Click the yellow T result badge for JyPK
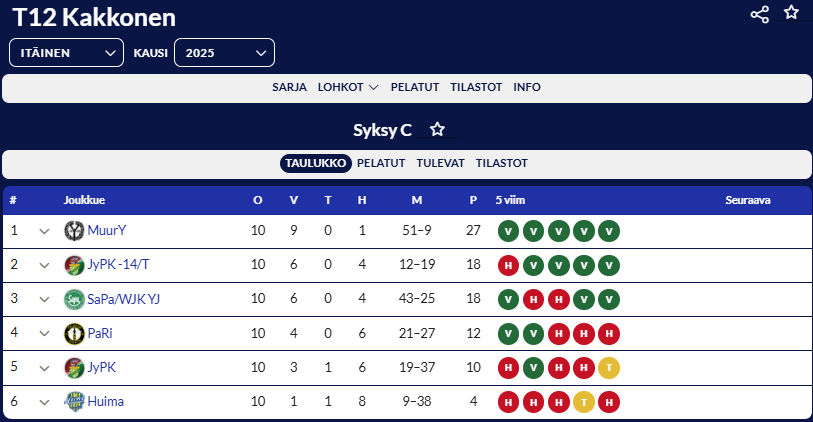This screenshot has height=422, width=813. (x=608, y=367)
